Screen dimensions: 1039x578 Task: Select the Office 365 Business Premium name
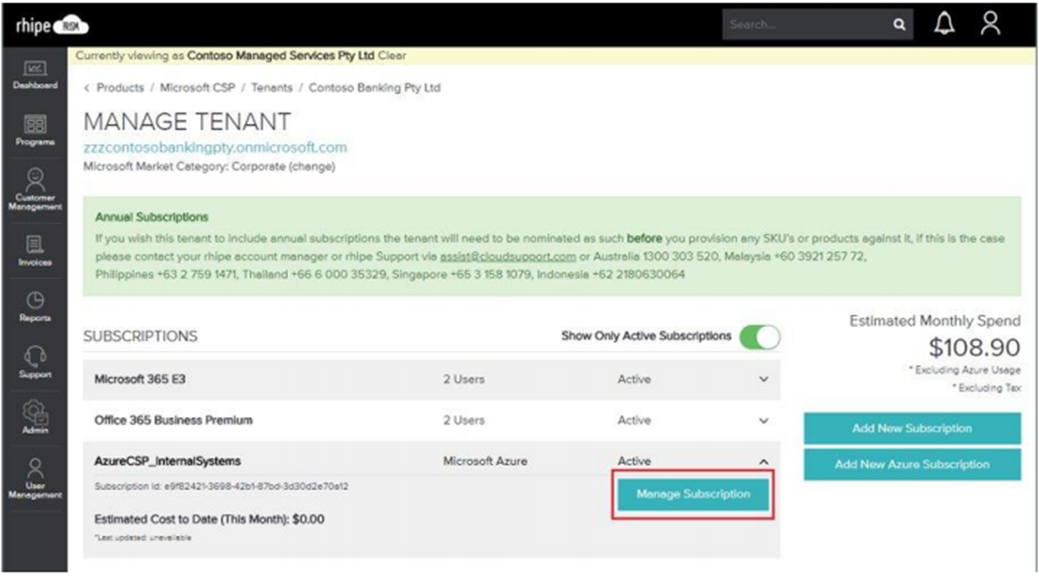173,420
